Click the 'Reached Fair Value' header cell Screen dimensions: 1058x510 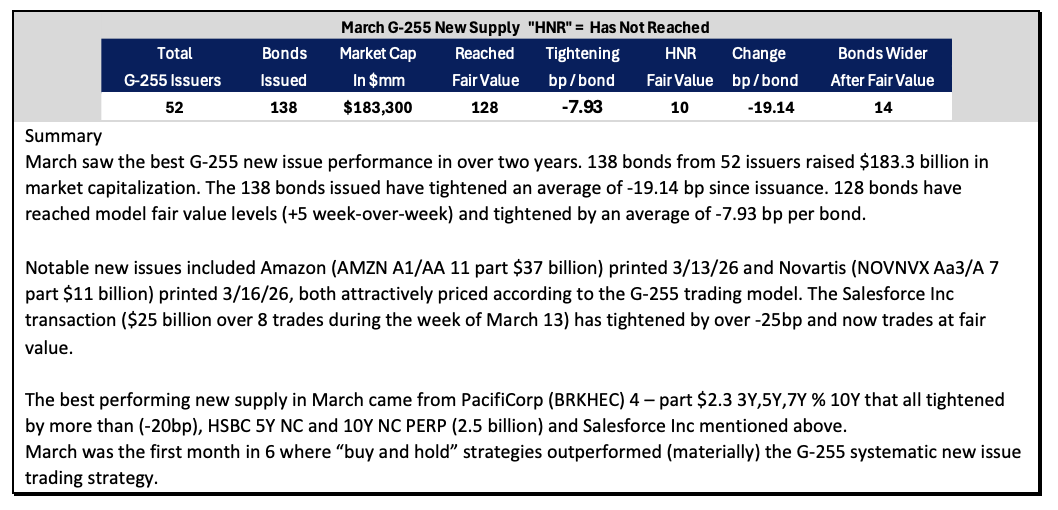point(484,67)
